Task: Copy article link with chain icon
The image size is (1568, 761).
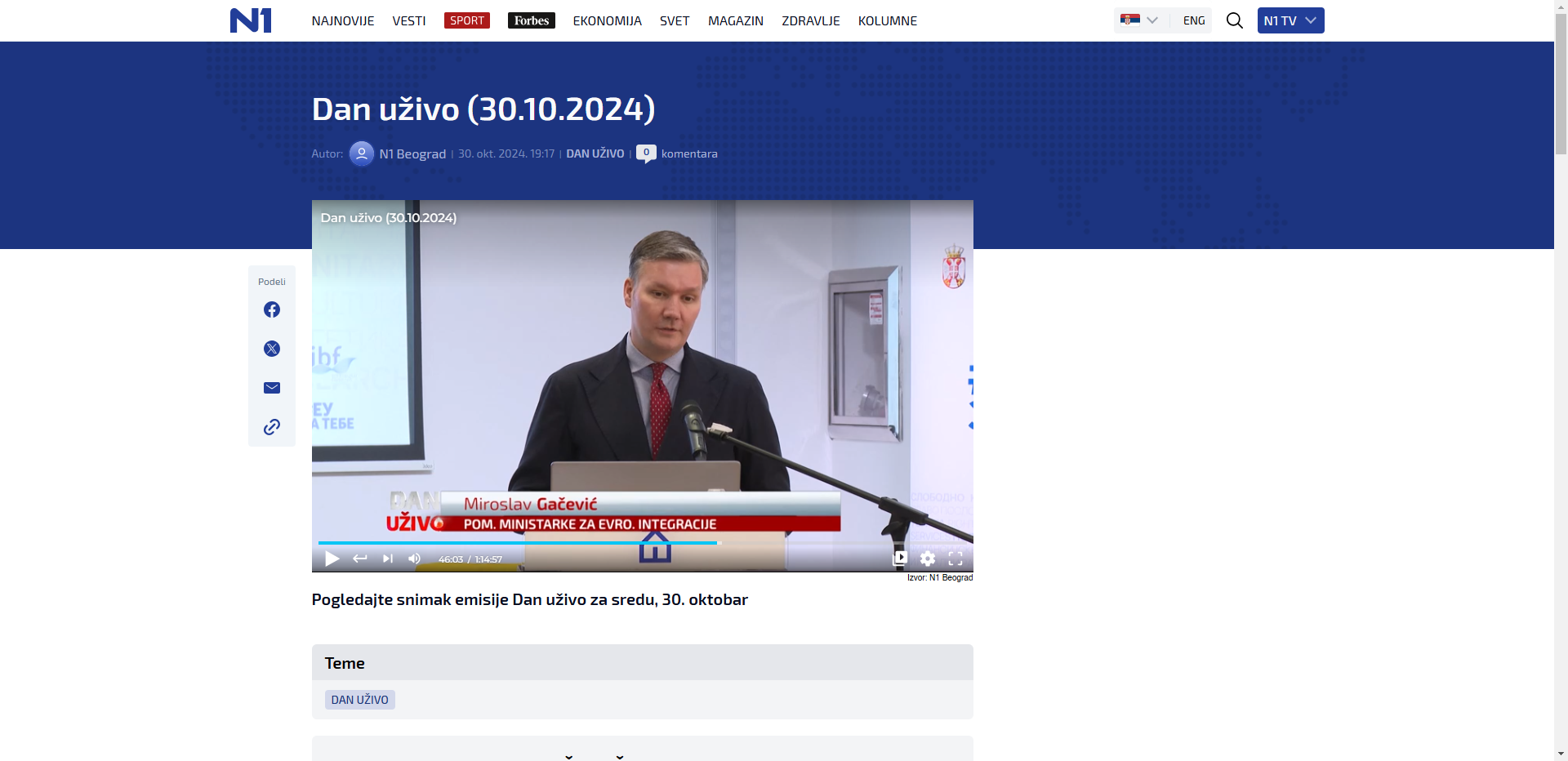Action: tap(272, 427)
